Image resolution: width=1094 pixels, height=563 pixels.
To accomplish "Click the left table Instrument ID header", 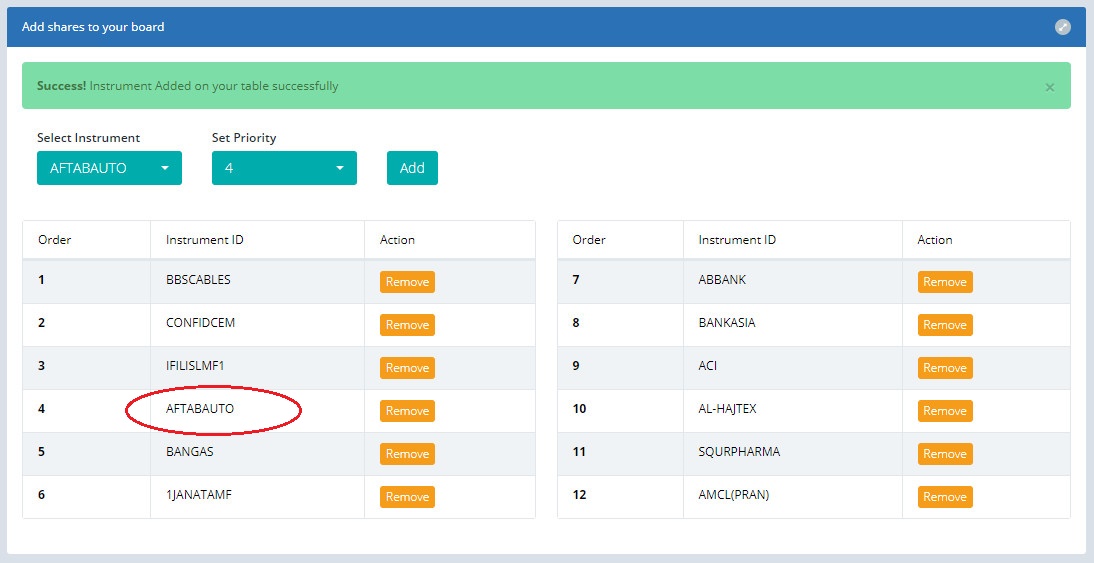I will click(205, 240).
